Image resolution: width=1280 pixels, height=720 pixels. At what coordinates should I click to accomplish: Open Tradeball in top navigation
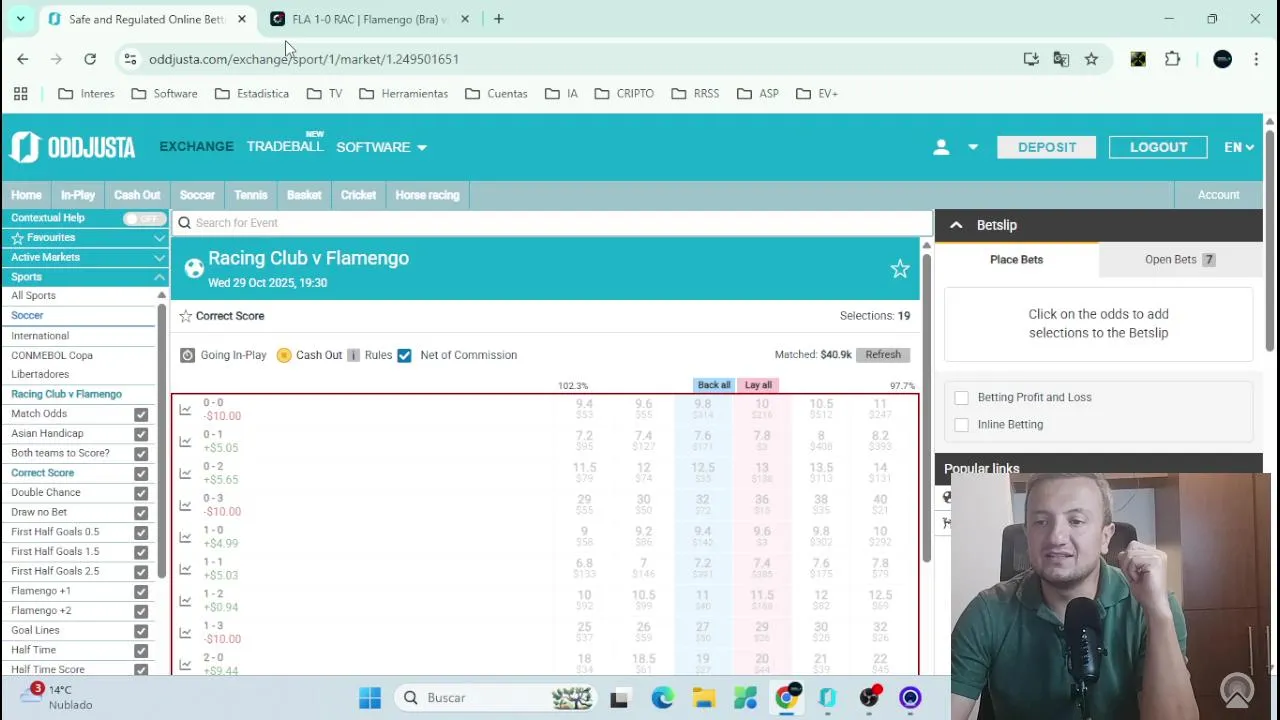coord(286,146)
